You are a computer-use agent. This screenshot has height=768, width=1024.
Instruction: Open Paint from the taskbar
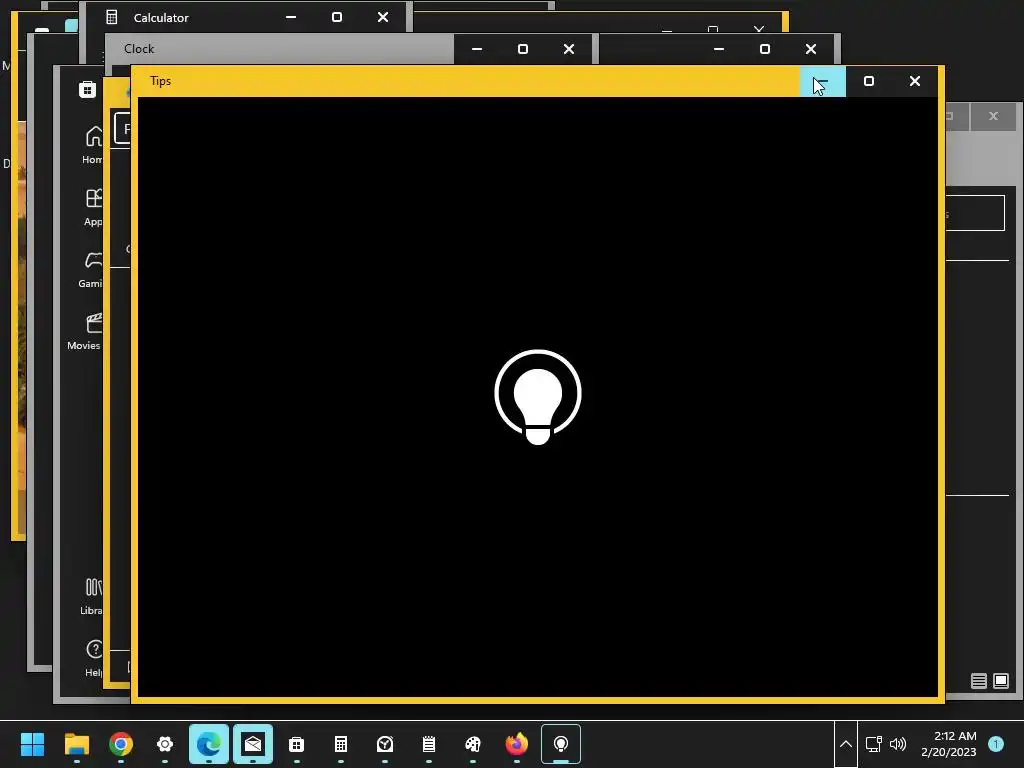point(473,744)
